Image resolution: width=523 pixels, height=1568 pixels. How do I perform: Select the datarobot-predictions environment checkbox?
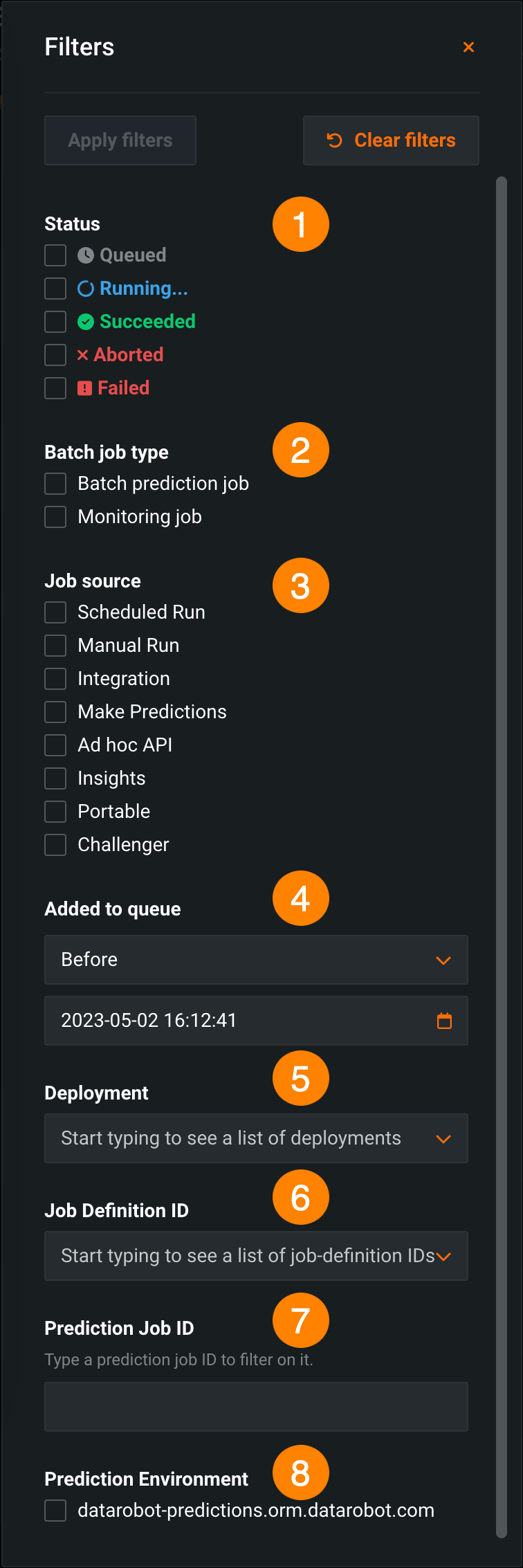[x=55, y=1511]
